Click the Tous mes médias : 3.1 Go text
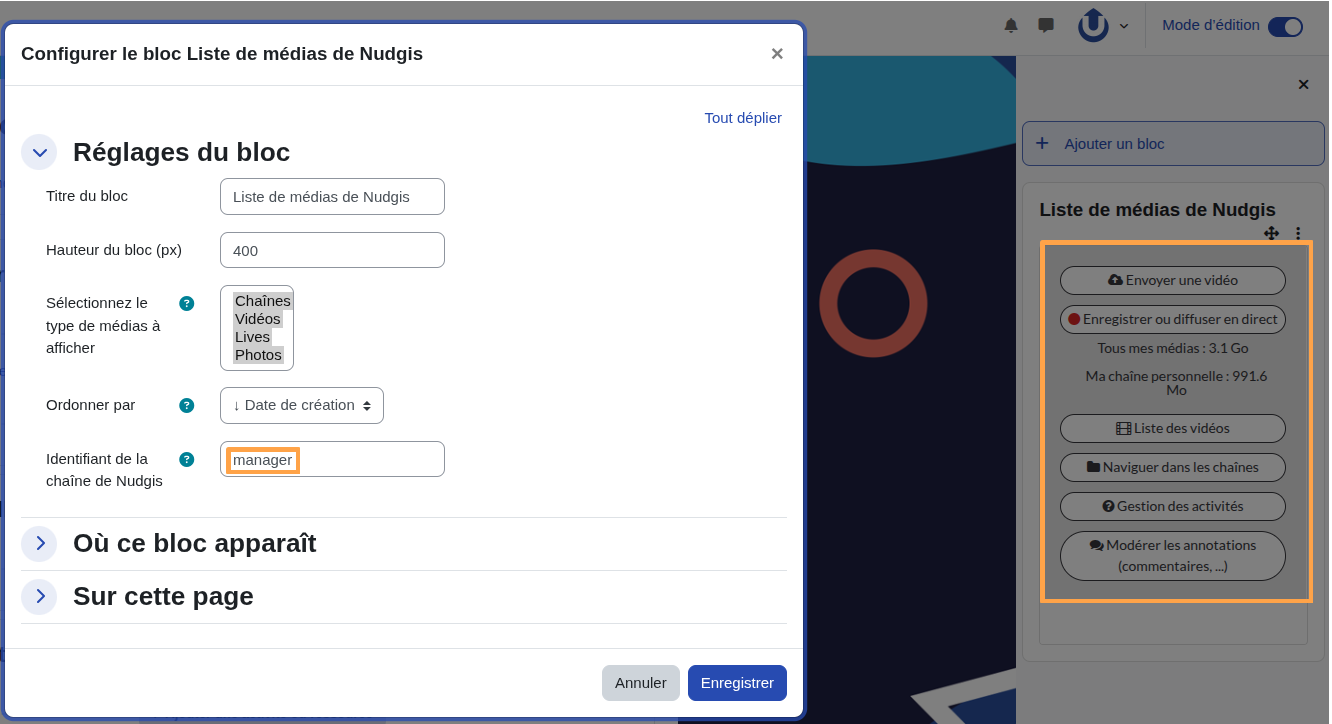1332x724 pixels. 1173,348
